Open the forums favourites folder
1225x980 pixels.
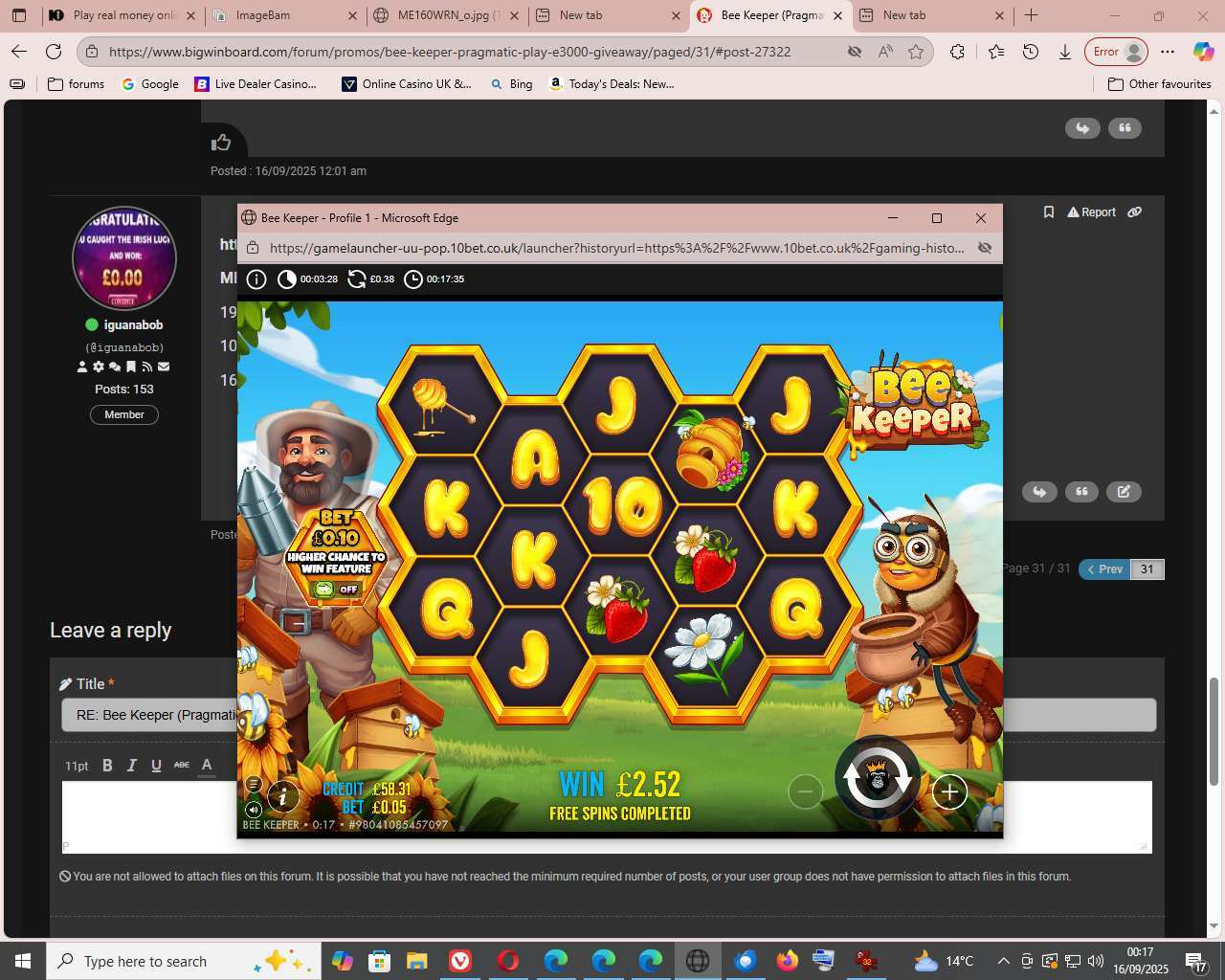click(76, 84)
